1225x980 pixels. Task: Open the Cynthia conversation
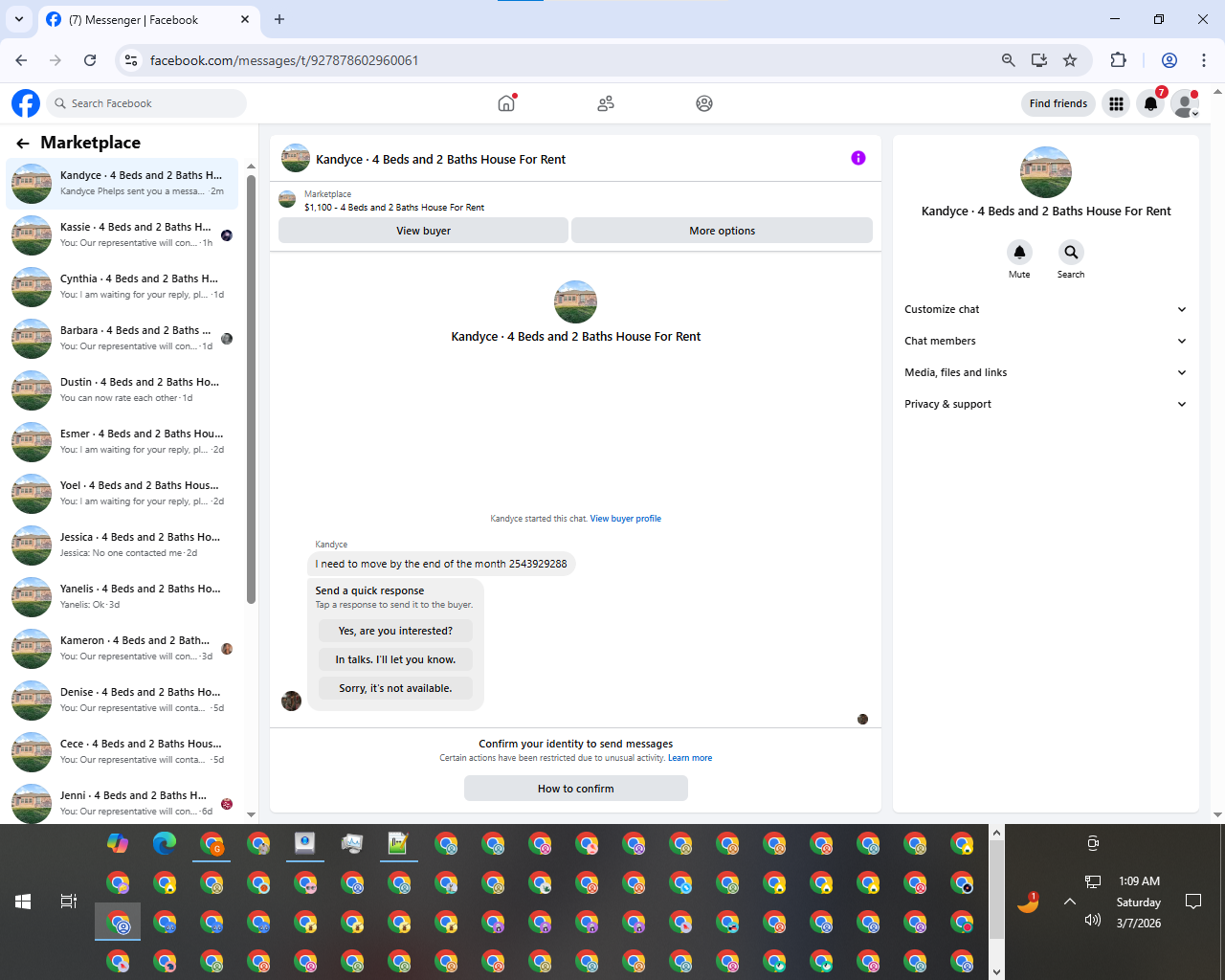pos(122,286)
